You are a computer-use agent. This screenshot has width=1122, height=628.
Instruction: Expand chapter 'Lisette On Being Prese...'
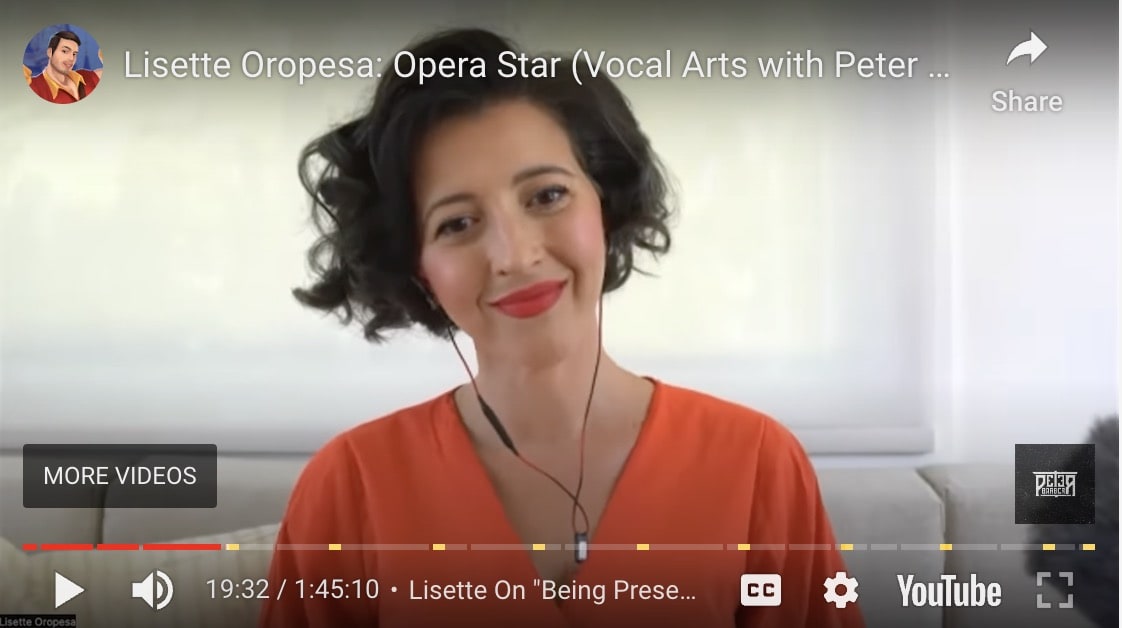point(552,590)
